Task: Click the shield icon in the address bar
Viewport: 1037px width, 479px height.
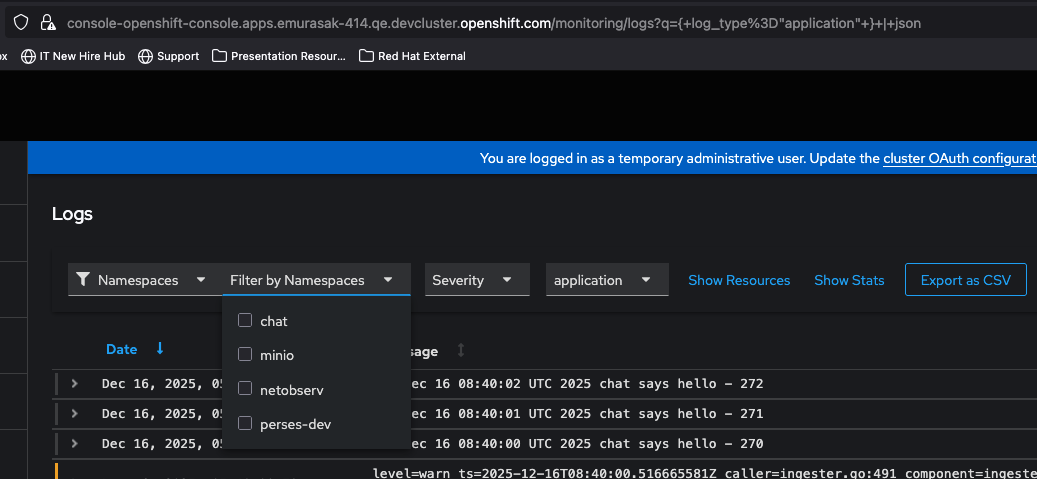Action: point(22,22)
